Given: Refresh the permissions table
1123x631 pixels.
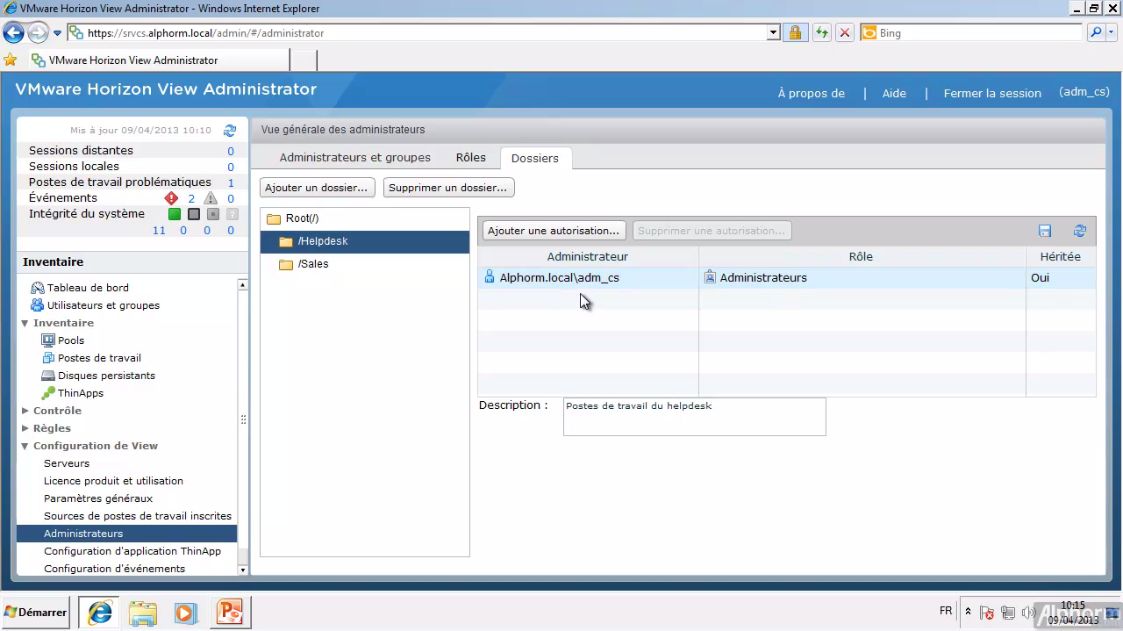Looking at the screenshot, I should [x=1079, y=231].
